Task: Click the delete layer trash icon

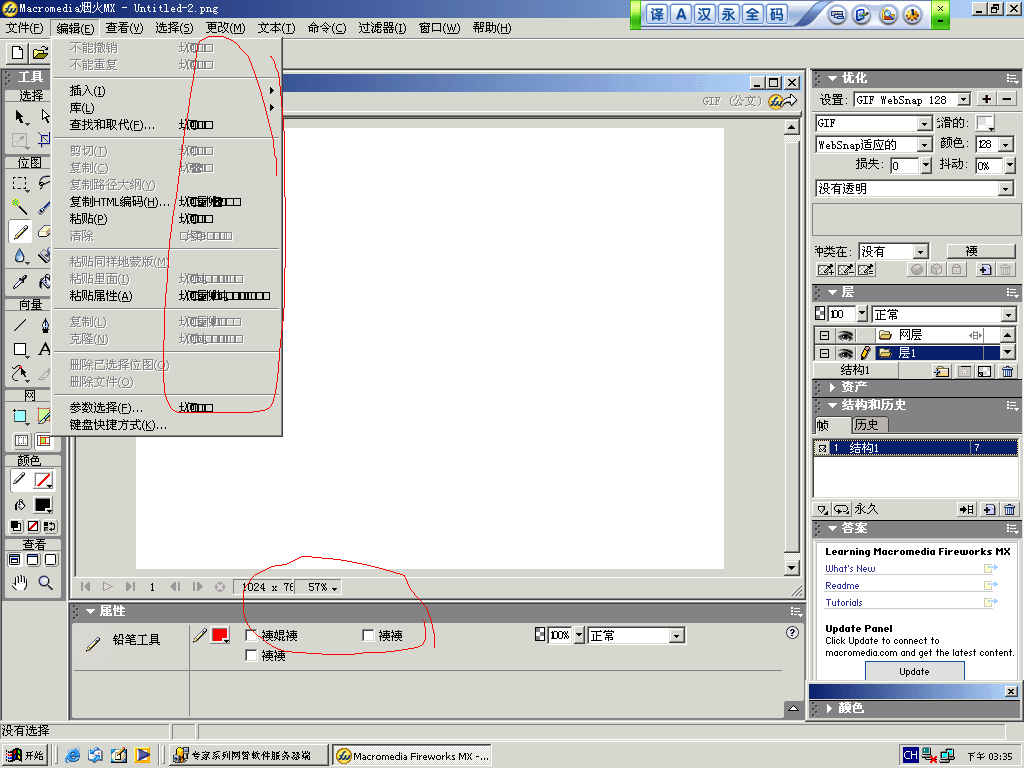Action: point(1007,371)
